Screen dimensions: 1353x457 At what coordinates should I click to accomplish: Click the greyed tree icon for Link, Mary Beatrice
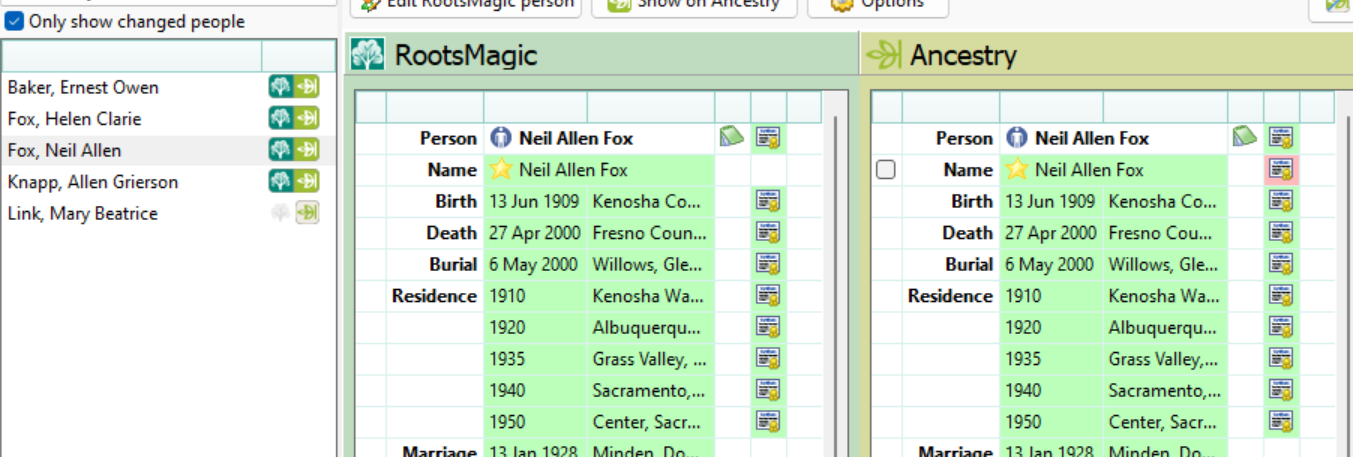[280, 213]
